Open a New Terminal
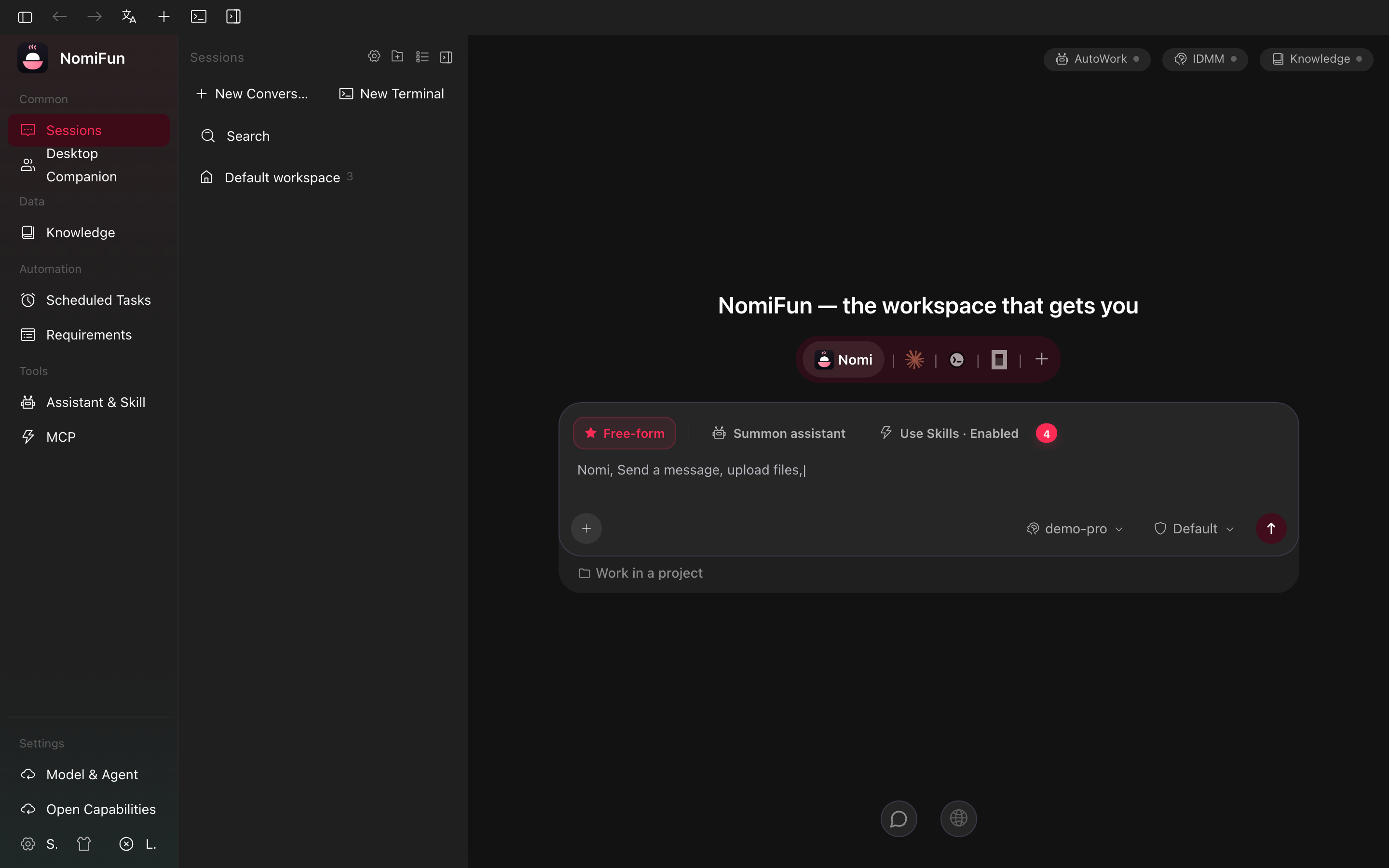The image size is (1389, 868). [x=392, y=94]
